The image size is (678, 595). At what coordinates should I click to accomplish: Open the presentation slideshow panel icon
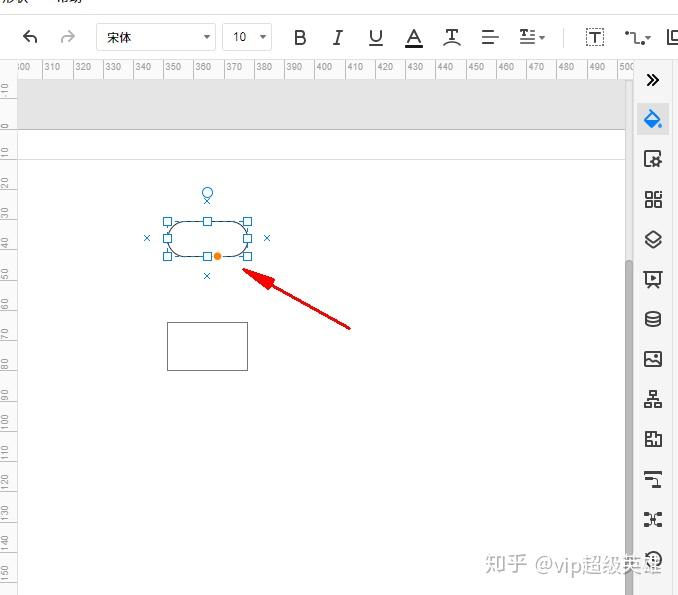tap(653, 279)
